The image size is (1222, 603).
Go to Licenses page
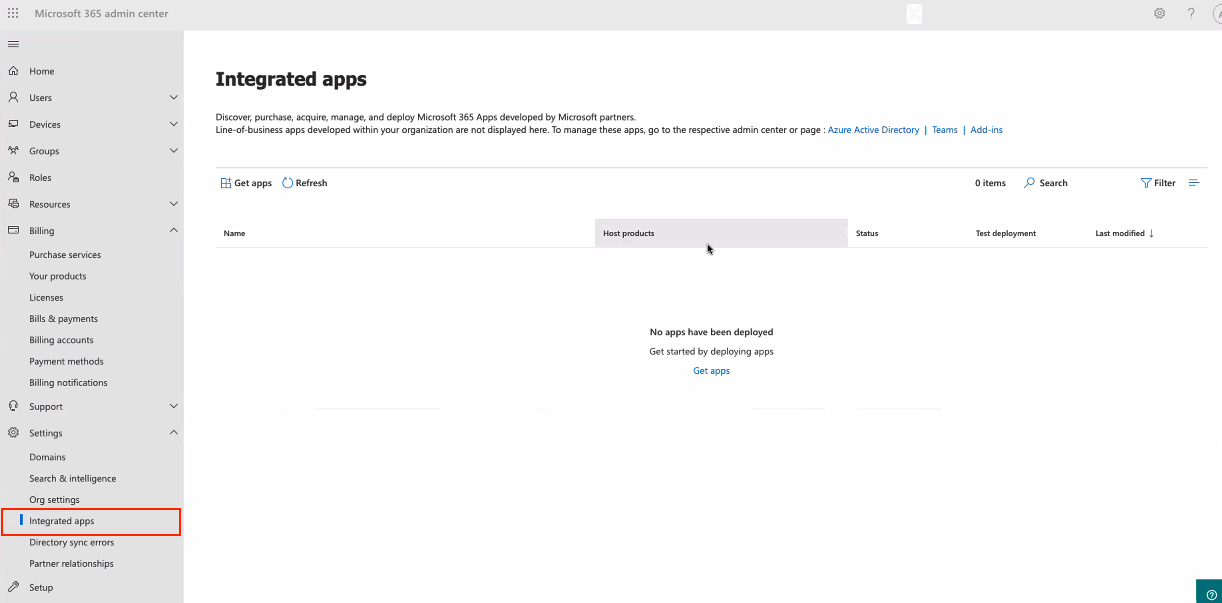46,298
